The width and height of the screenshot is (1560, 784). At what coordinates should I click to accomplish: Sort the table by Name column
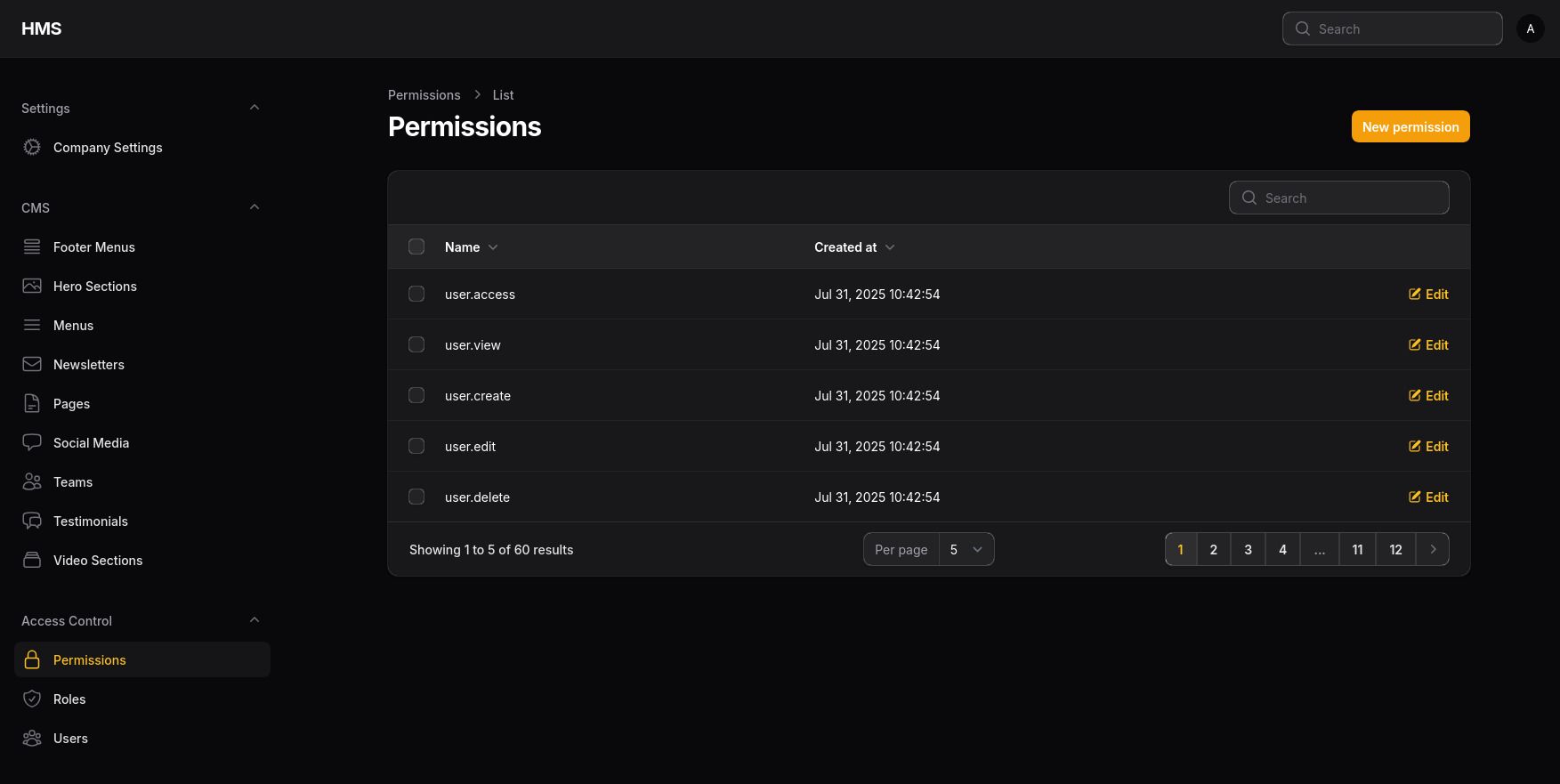pyautogui.click(x=471, y=247)
